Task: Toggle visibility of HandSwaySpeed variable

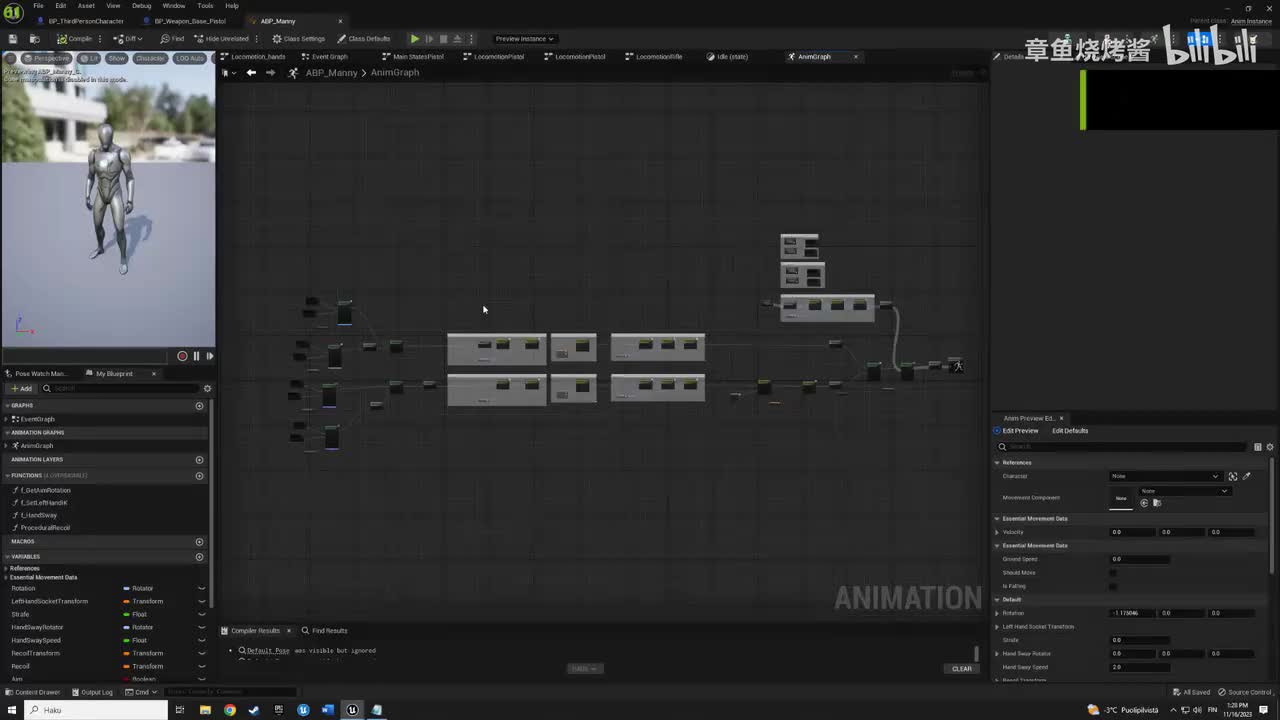Action: [x=201, y=641]
